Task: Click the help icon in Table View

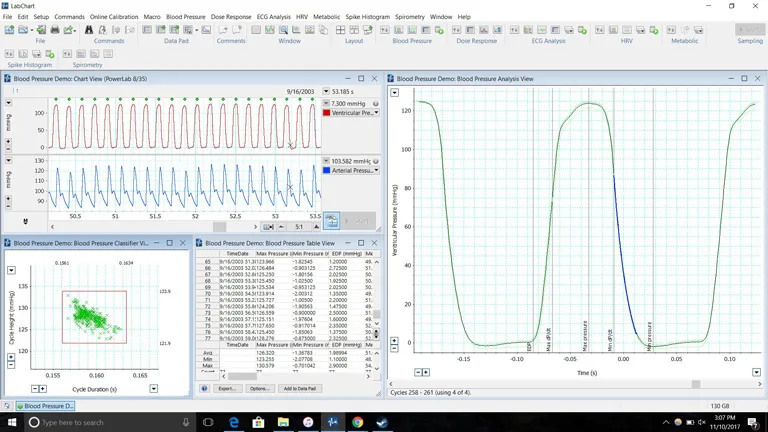Action: coord(204,388)
